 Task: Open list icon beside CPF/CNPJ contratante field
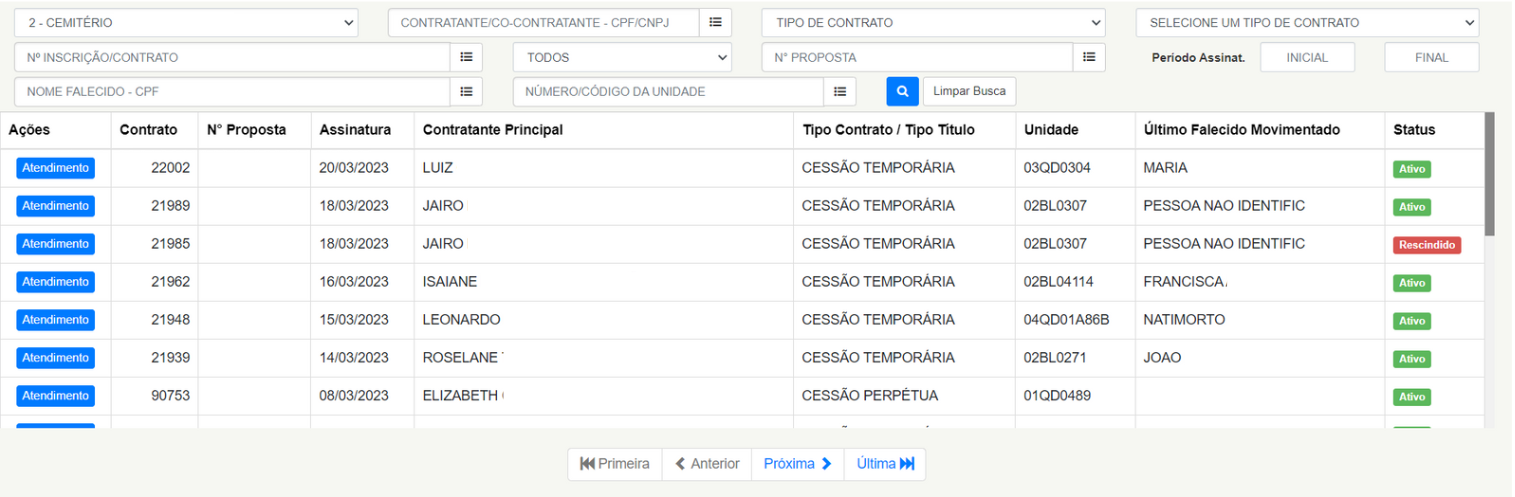(x=715, y=22)
